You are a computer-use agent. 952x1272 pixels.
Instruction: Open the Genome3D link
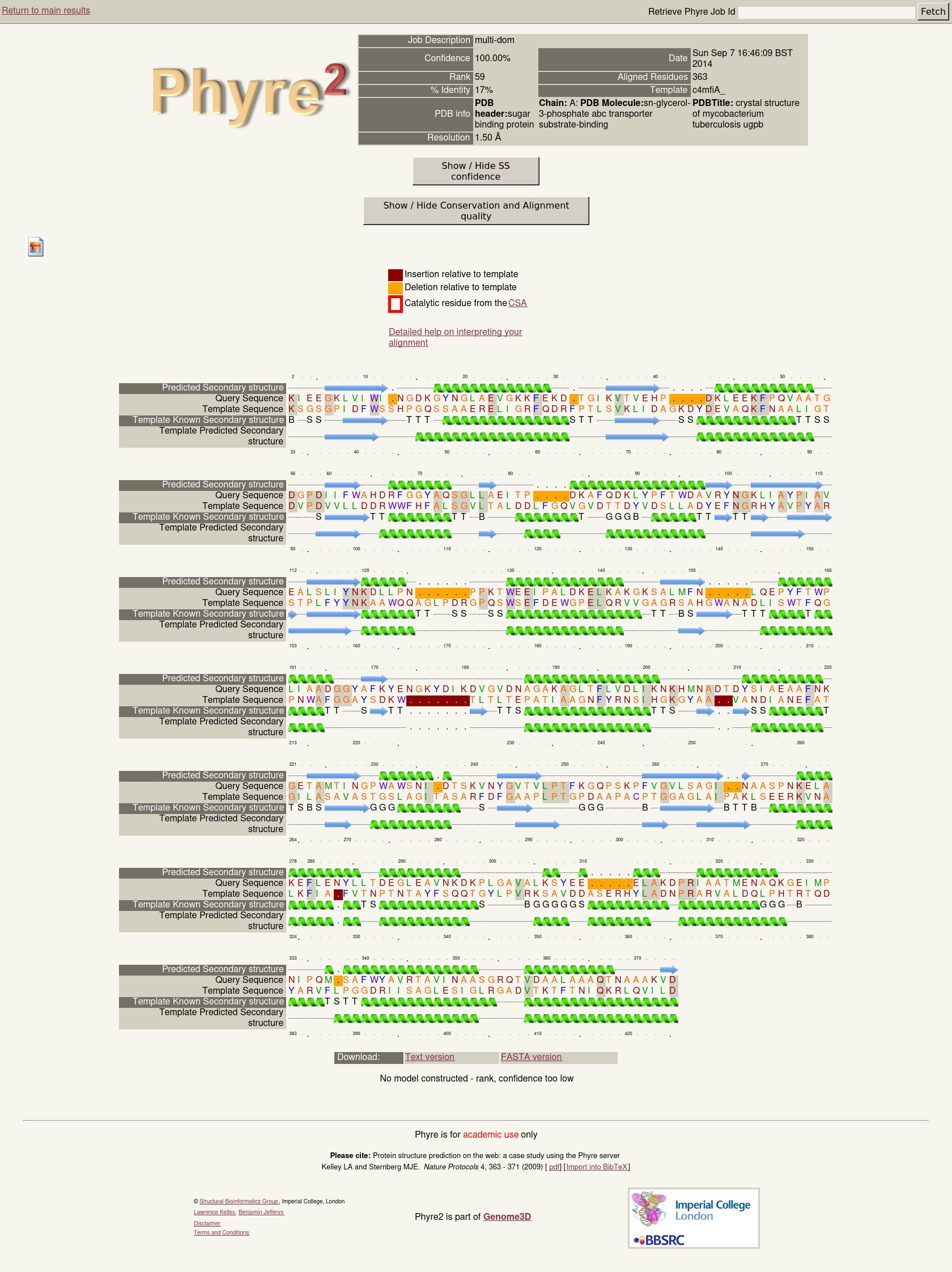[507, 1216]
